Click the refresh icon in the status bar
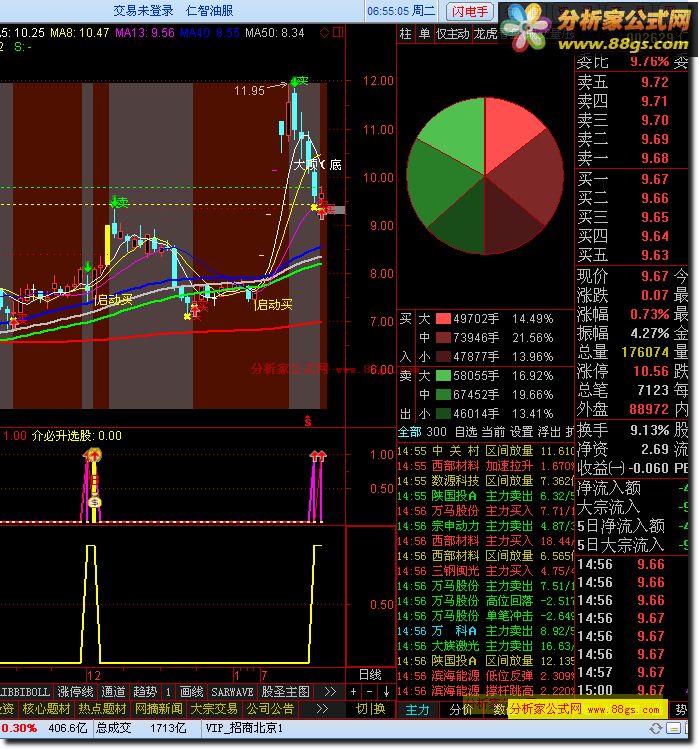 656,728
